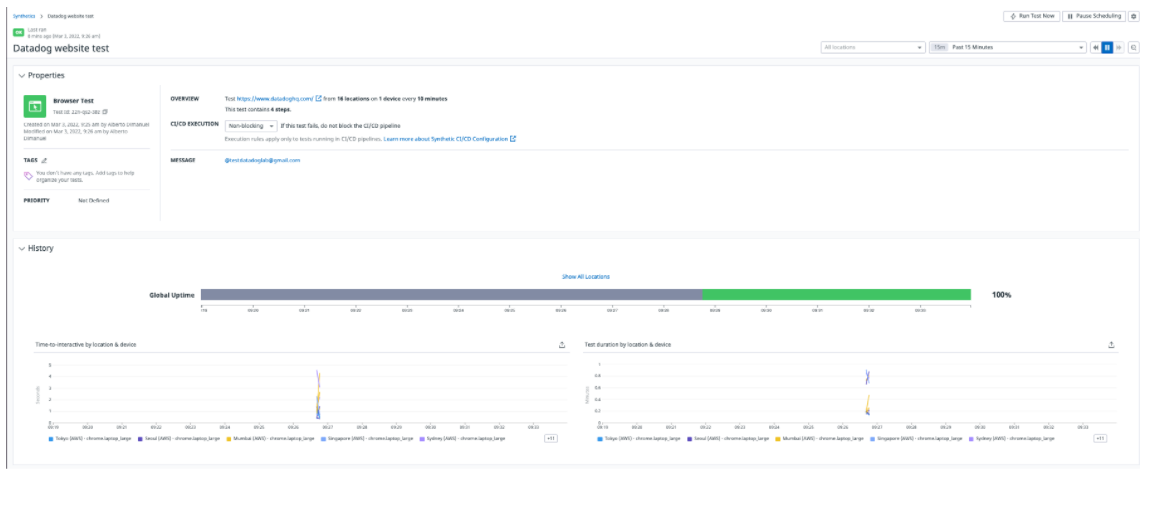Expand the +11 legend entries in Test duration graph
The width and height of the screenshot is (1170, 510).
click(x=1100, y=438)
